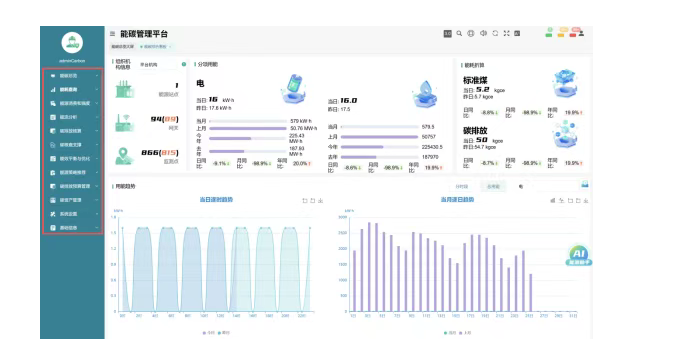
Task: Toggle purple legend item under hourly trend chart
Action: (209, 333)
